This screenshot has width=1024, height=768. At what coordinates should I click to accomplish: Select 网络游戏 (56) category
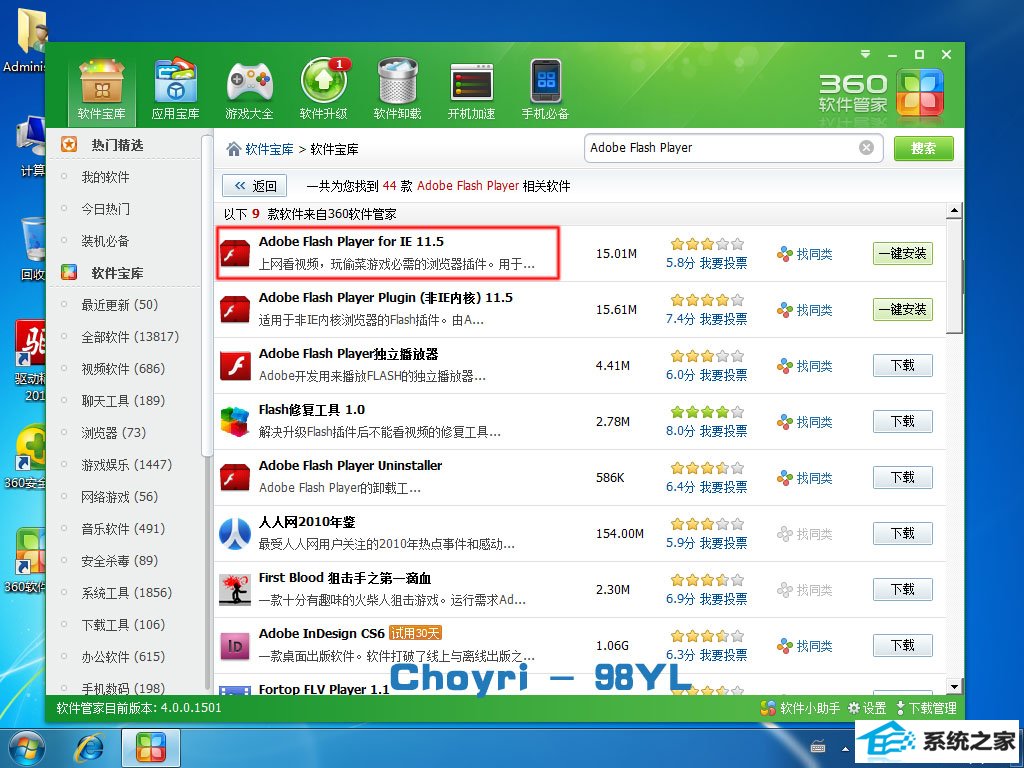pyautogui.click(x=120, y=496)
